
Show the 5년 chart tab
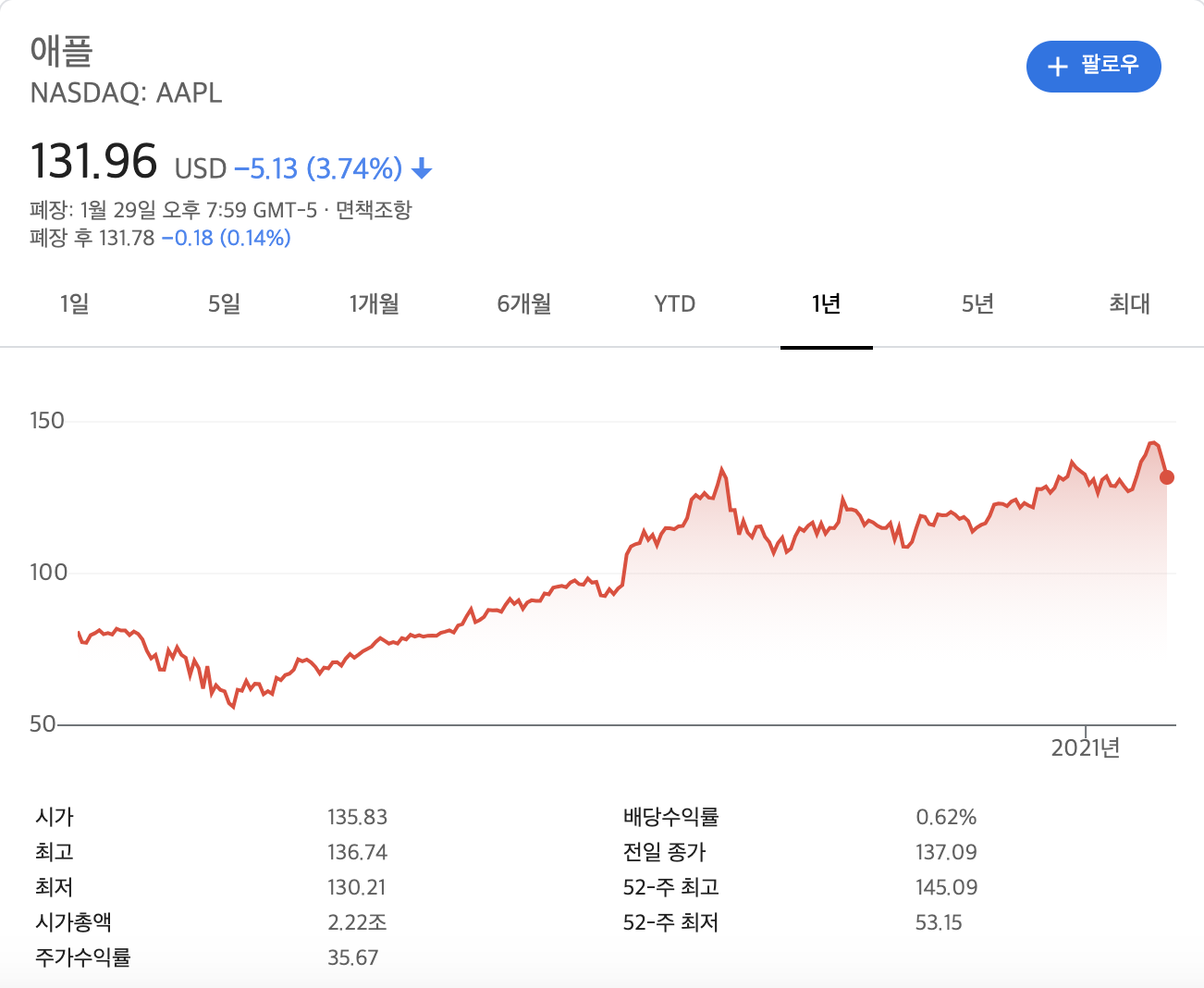[x=977, y=303]
